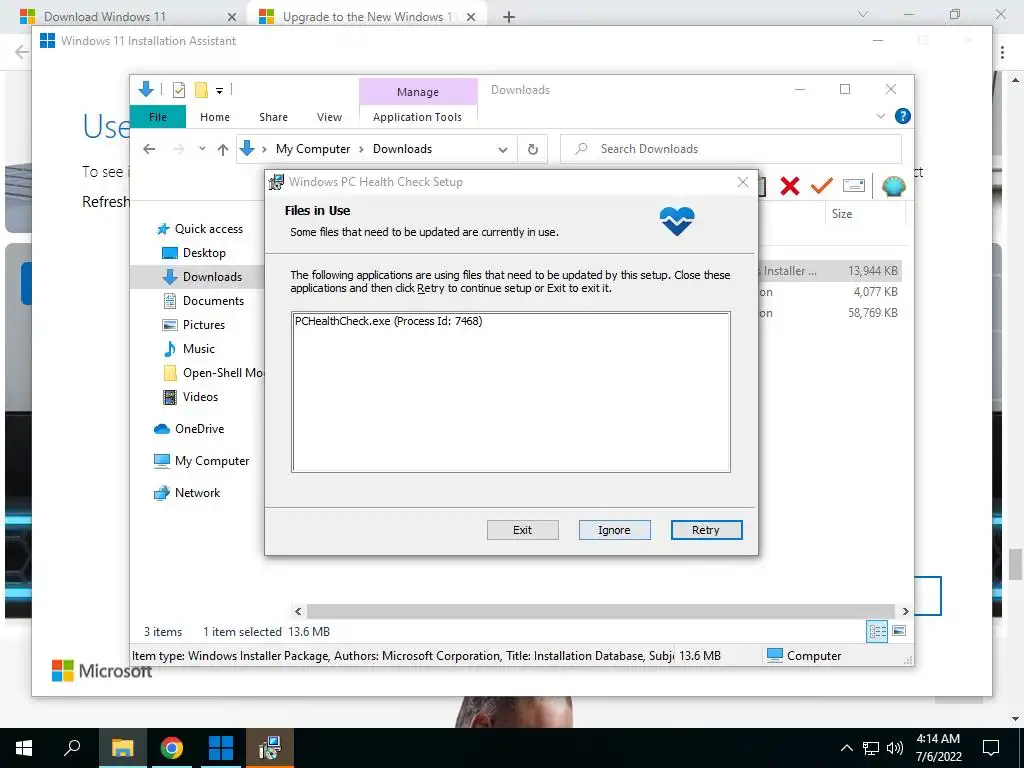
Task: Click the browser tab search chevron
Action: (863, 14)
